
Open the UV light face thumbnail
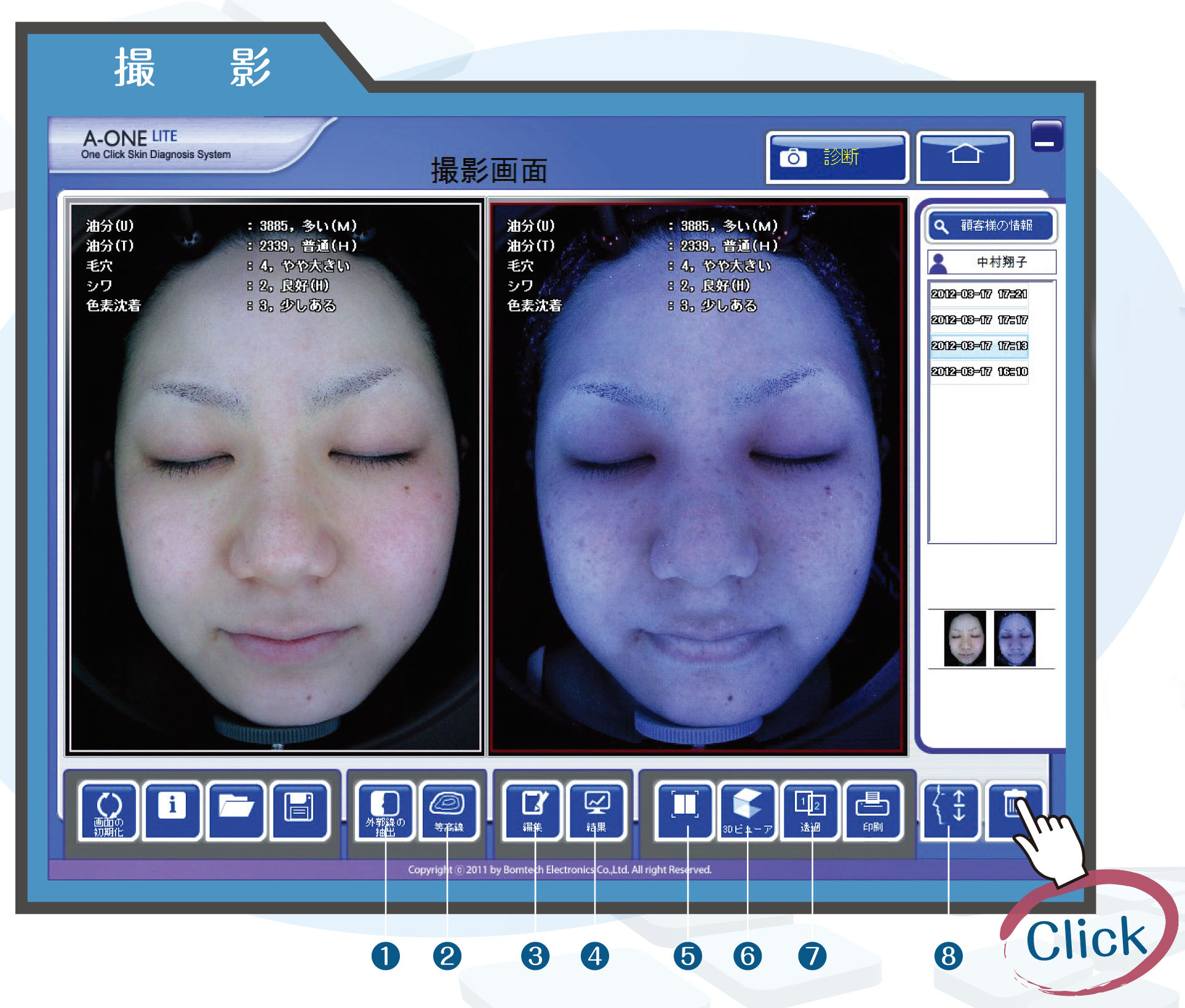point(1015,638)
